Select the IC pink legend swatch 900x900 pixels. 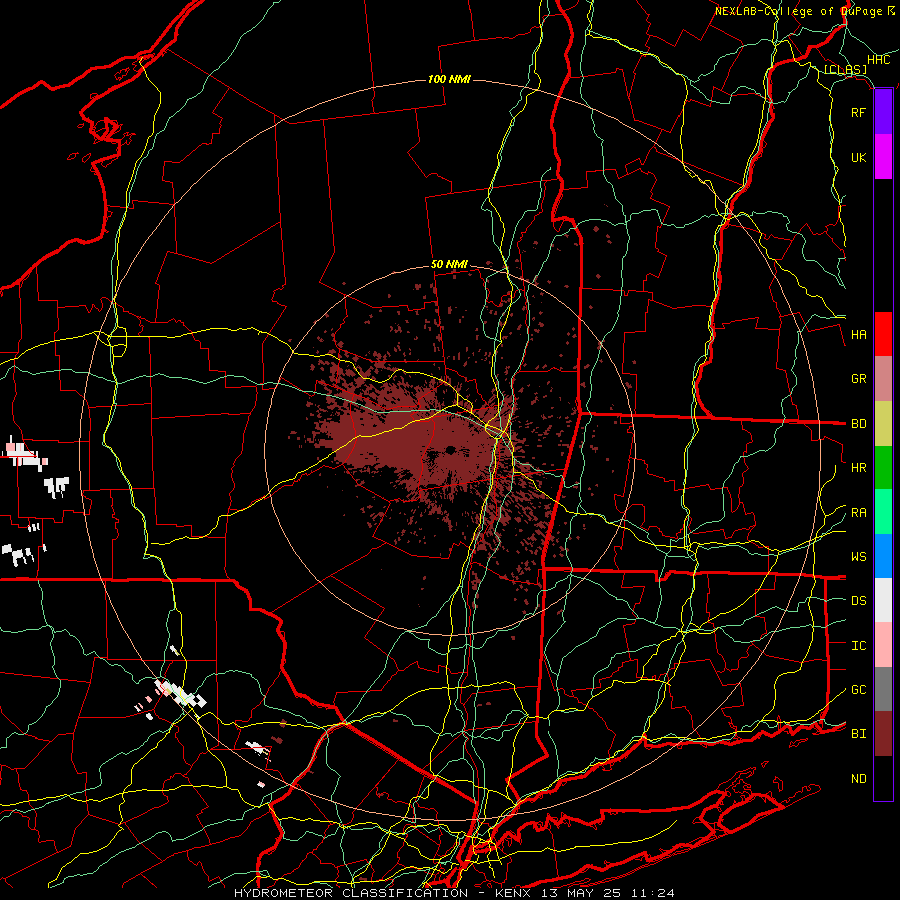click(883, 645)
